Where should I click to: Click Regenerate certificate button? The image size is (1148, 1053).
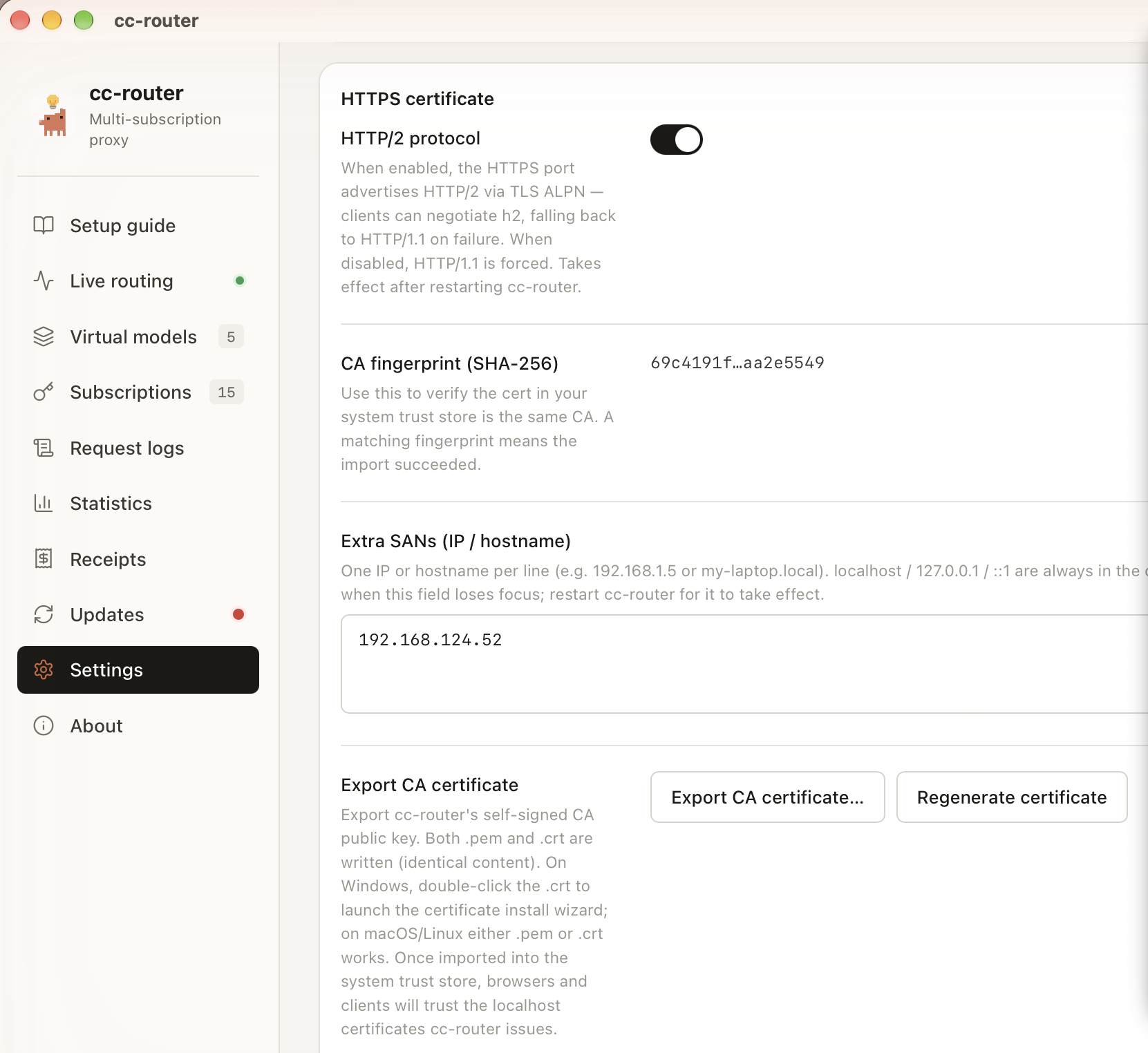coord(1012,797)
